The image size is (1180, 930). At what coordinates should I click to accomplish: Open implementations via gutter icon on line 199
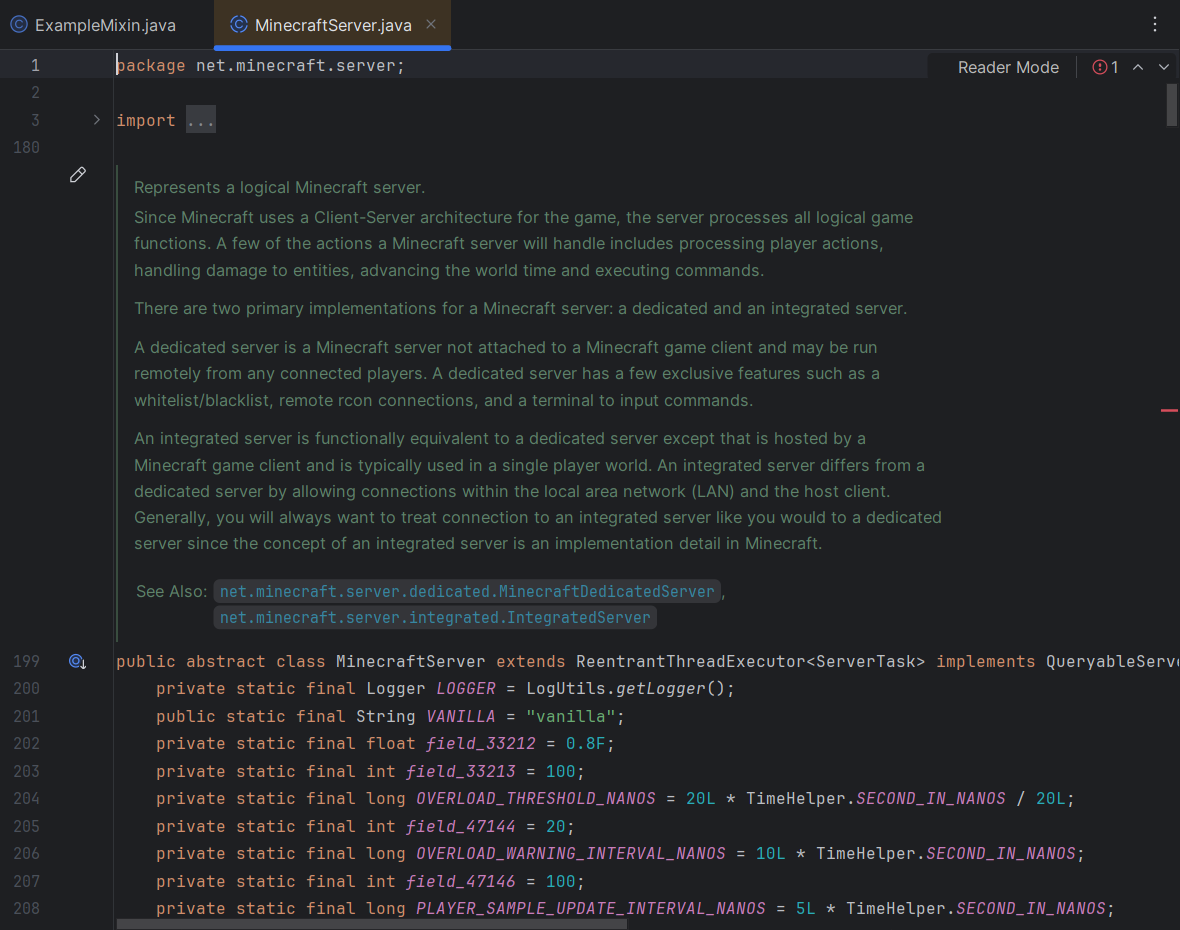click(77, 661)
